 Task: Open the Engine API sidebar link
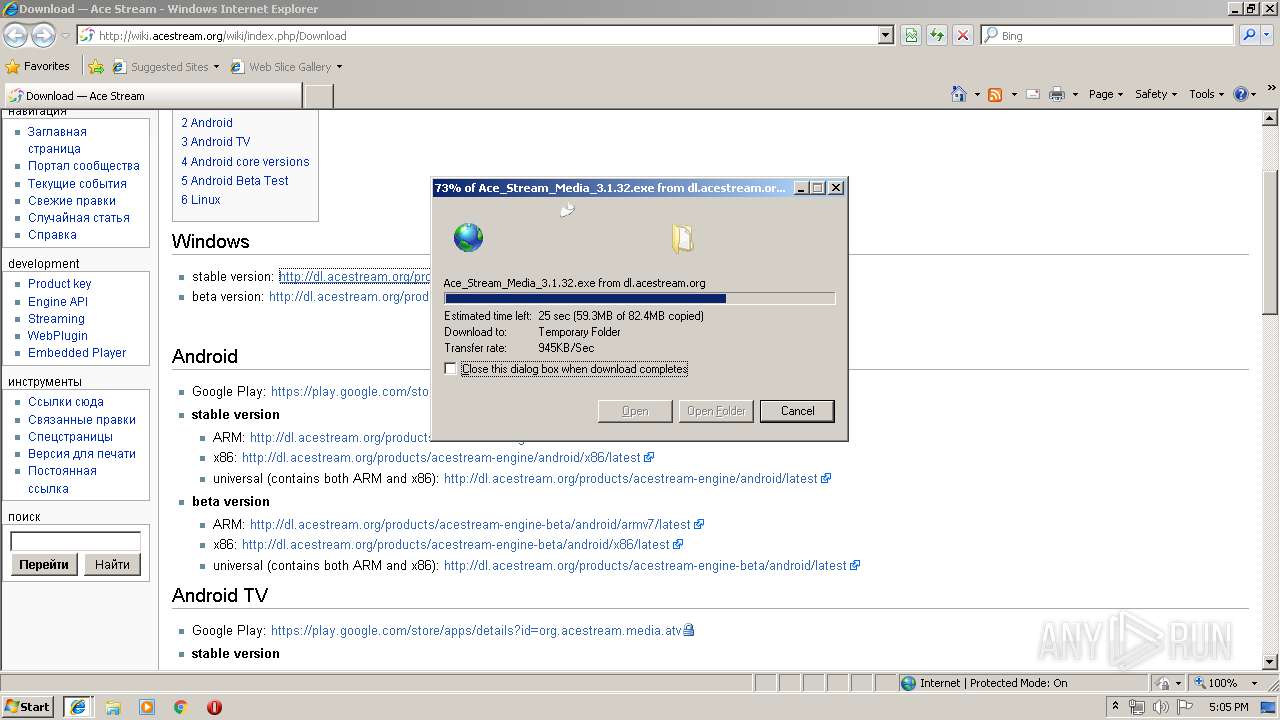(58, 301)
